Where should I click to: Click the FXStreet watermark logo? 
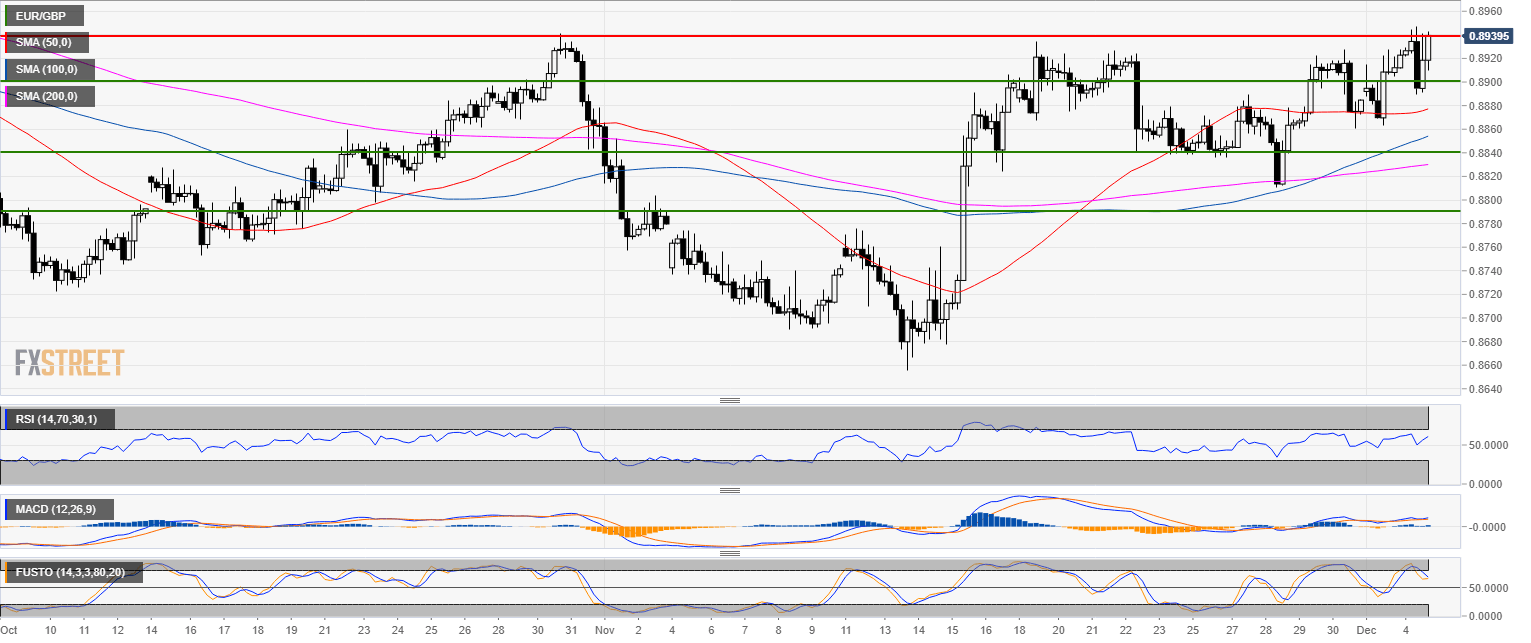coord(70,362)
